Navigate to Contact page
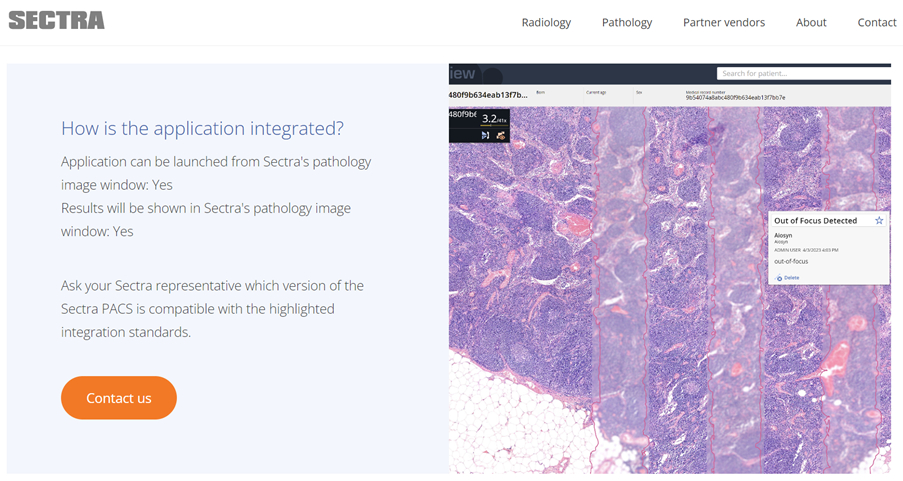903x481 pixels. tap(876, 22)
